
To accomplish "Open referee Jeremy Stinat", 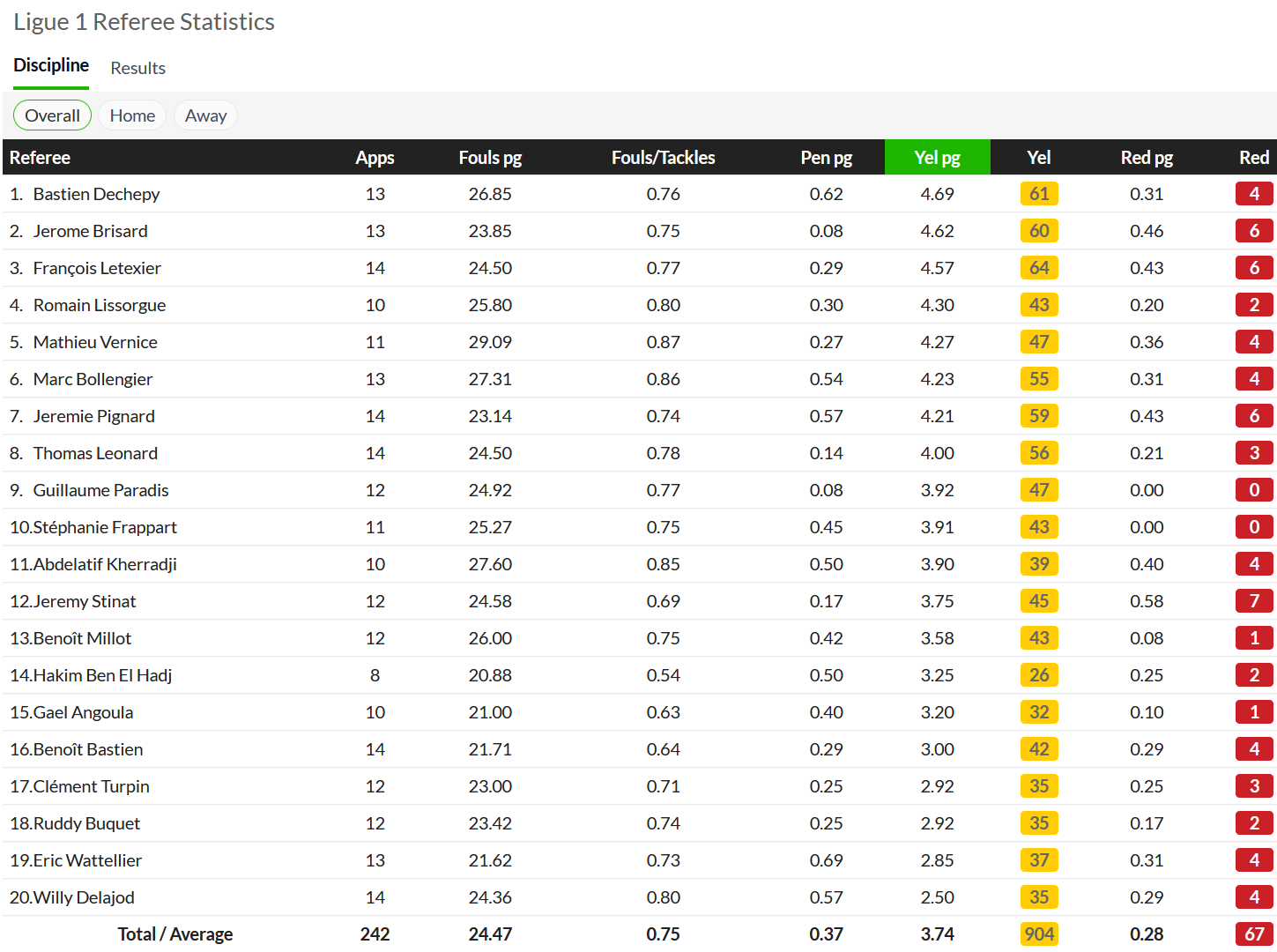I will [x=85, y=601].
